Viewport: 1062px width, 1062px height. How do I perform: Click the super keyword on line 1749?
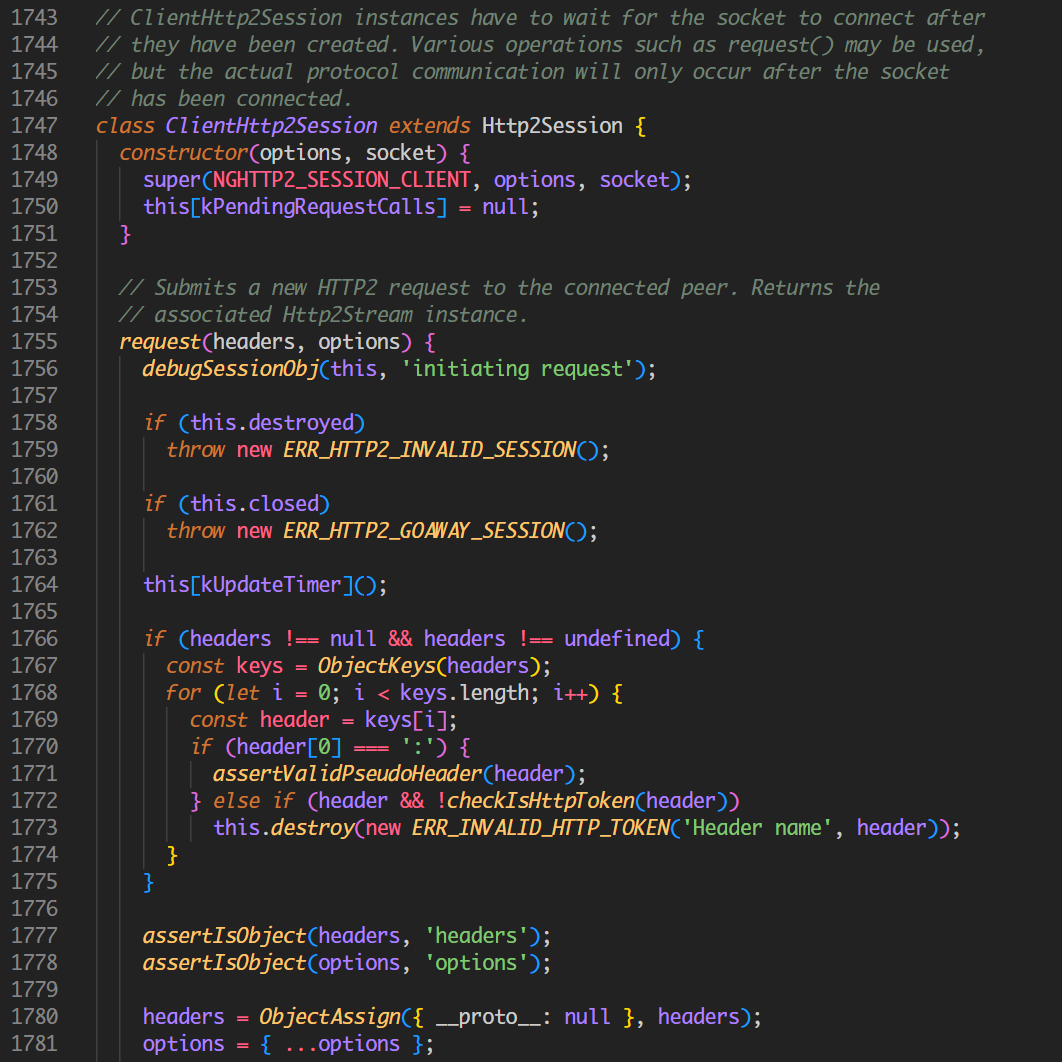click(172, 180)
